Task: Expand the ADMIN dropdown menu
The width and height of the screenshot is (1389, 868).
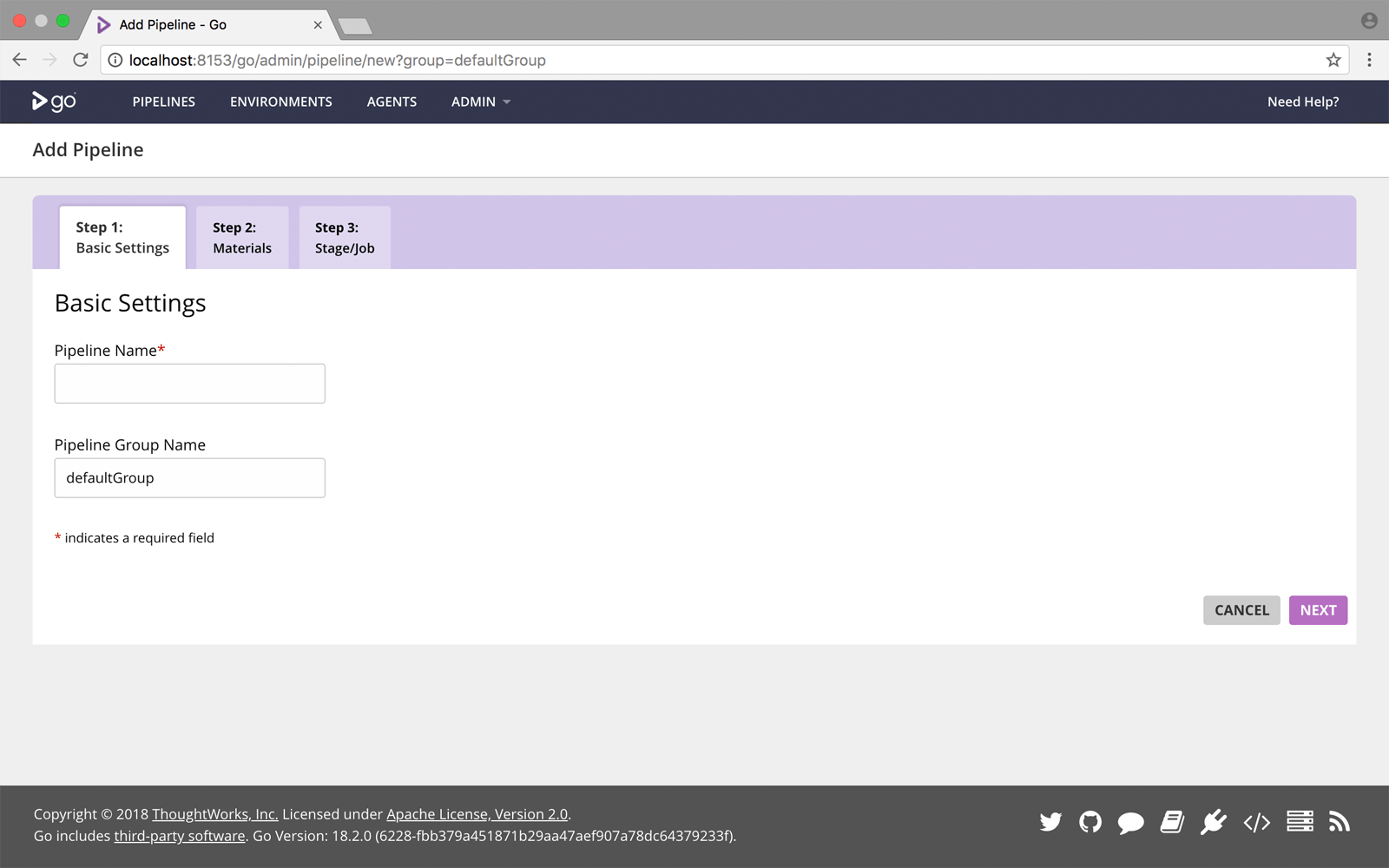Action: coord(480,102)
